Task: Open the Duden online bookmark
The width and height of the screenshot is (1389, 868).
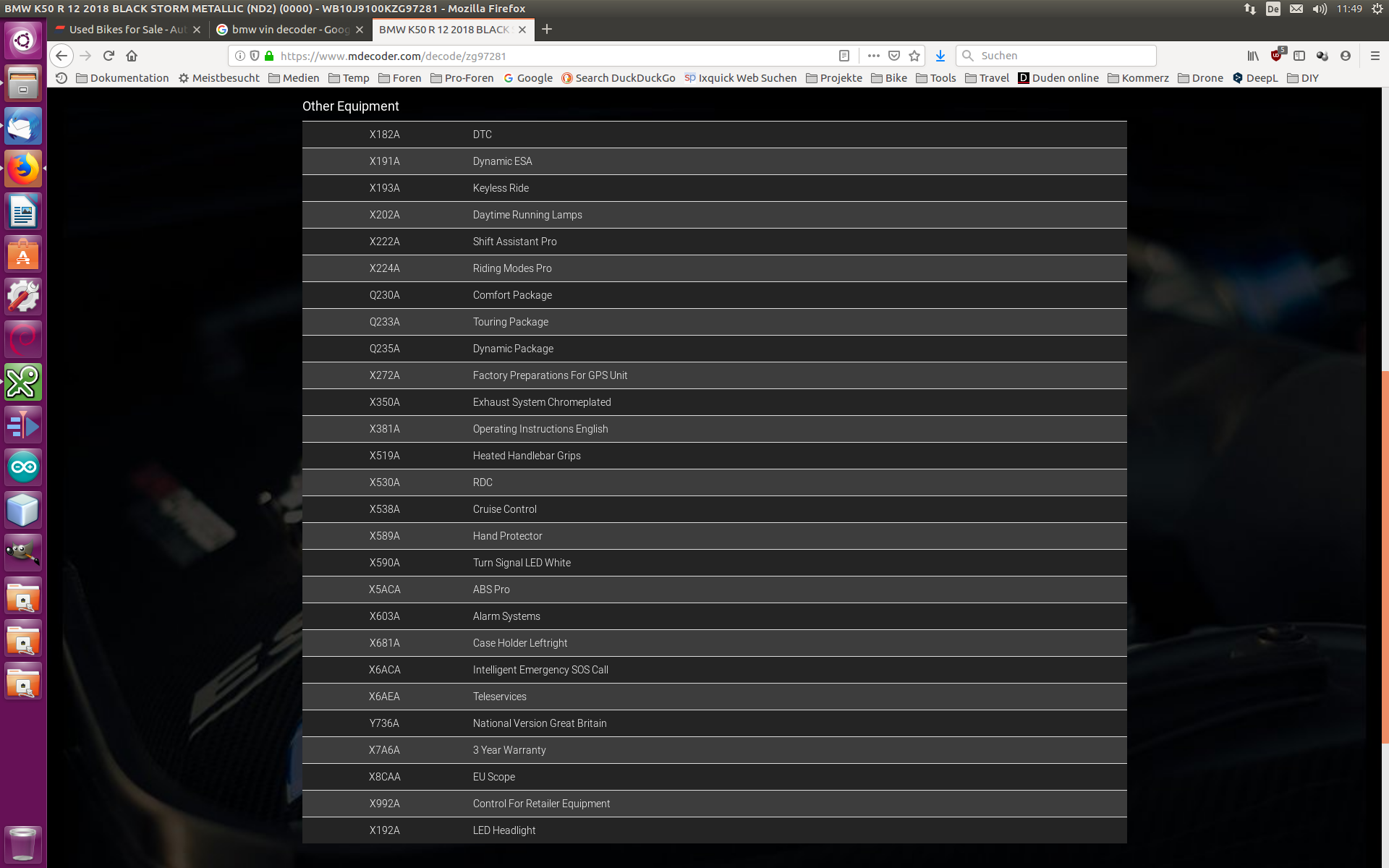Action: tap(1058, 78)
